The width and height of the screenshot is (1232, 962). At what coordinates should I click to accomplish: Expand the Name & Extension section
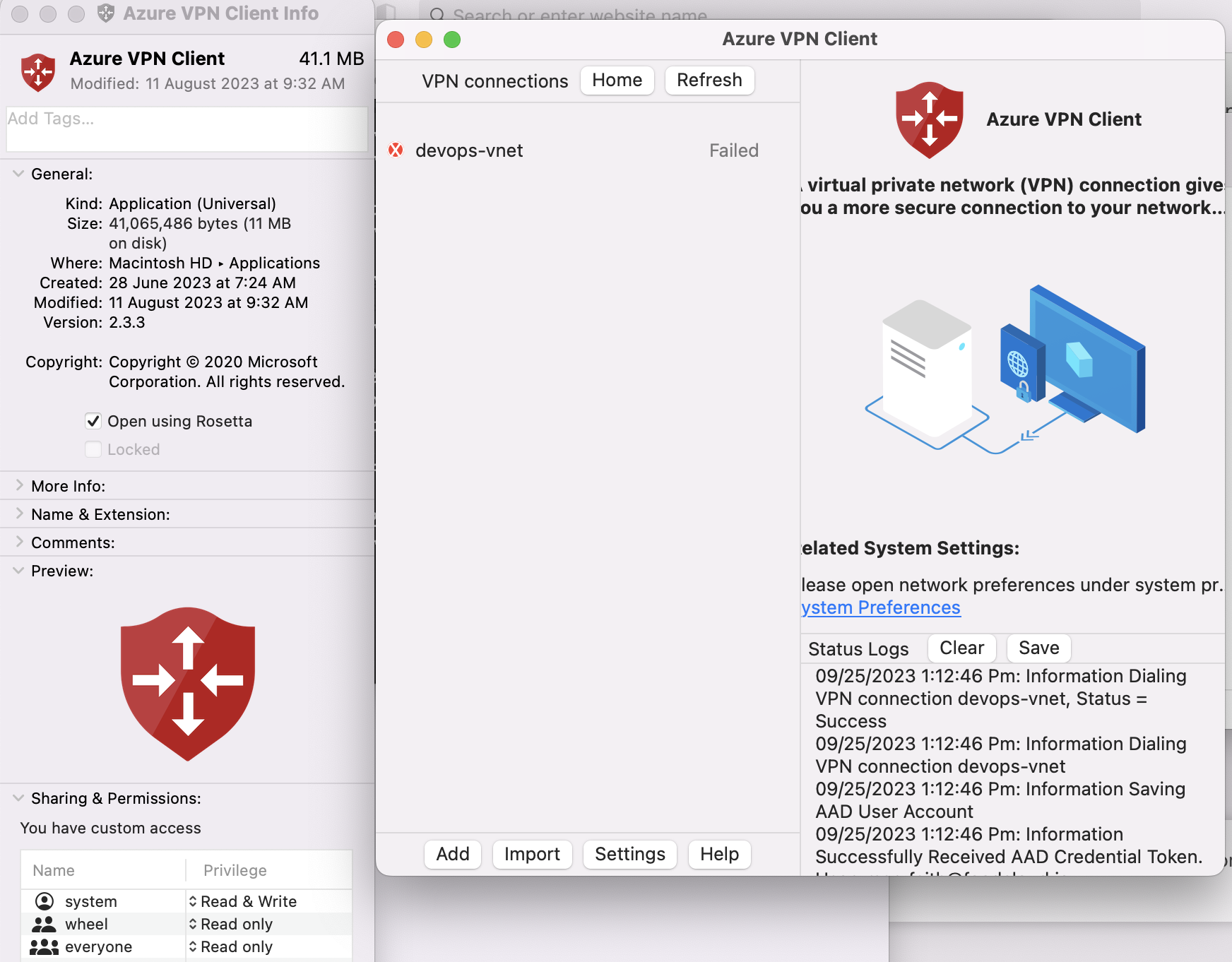[x=19, y=514]
